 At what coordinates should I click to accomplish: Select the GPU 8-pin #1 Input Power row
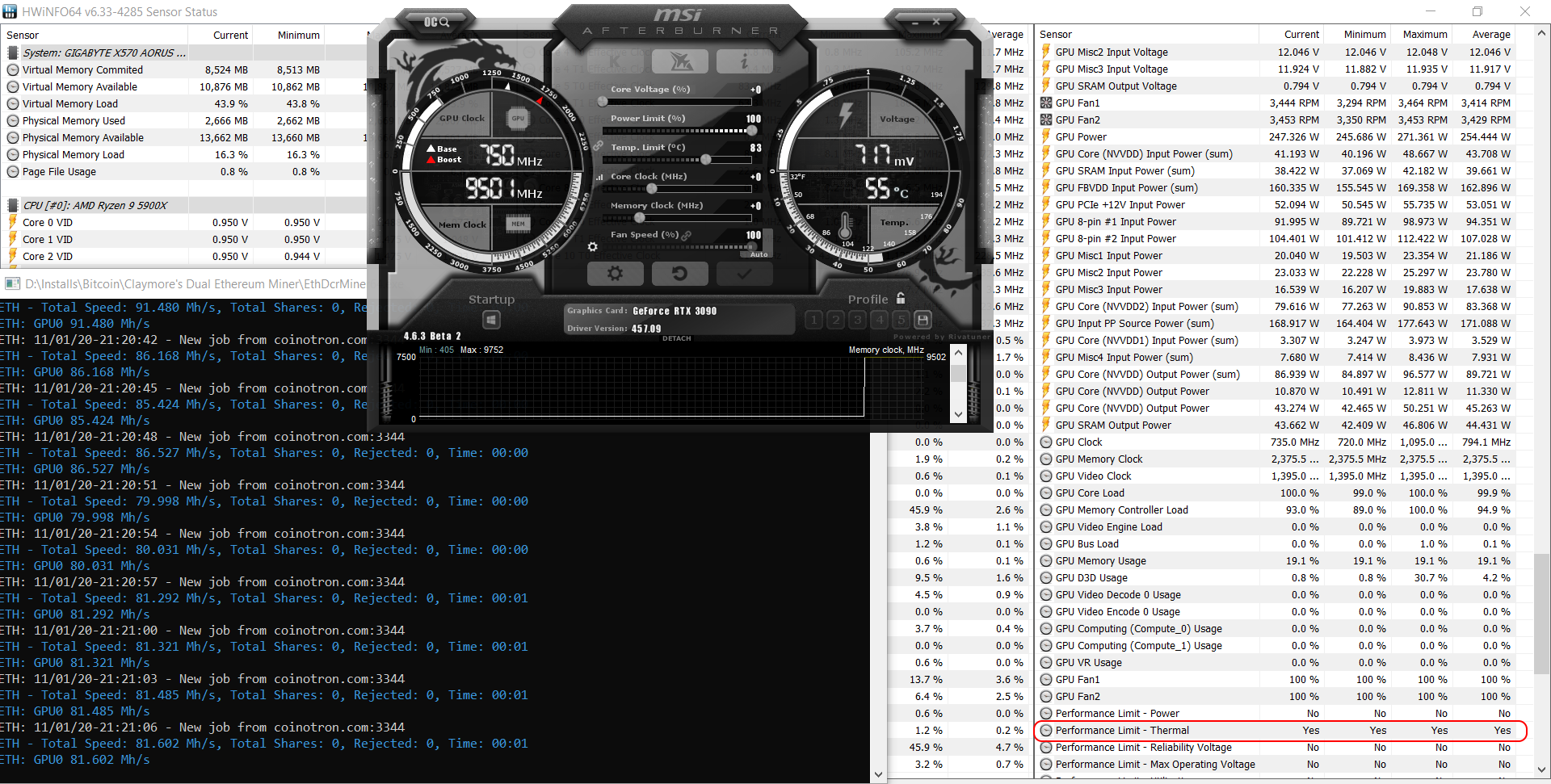click(x=1275, y=221)
